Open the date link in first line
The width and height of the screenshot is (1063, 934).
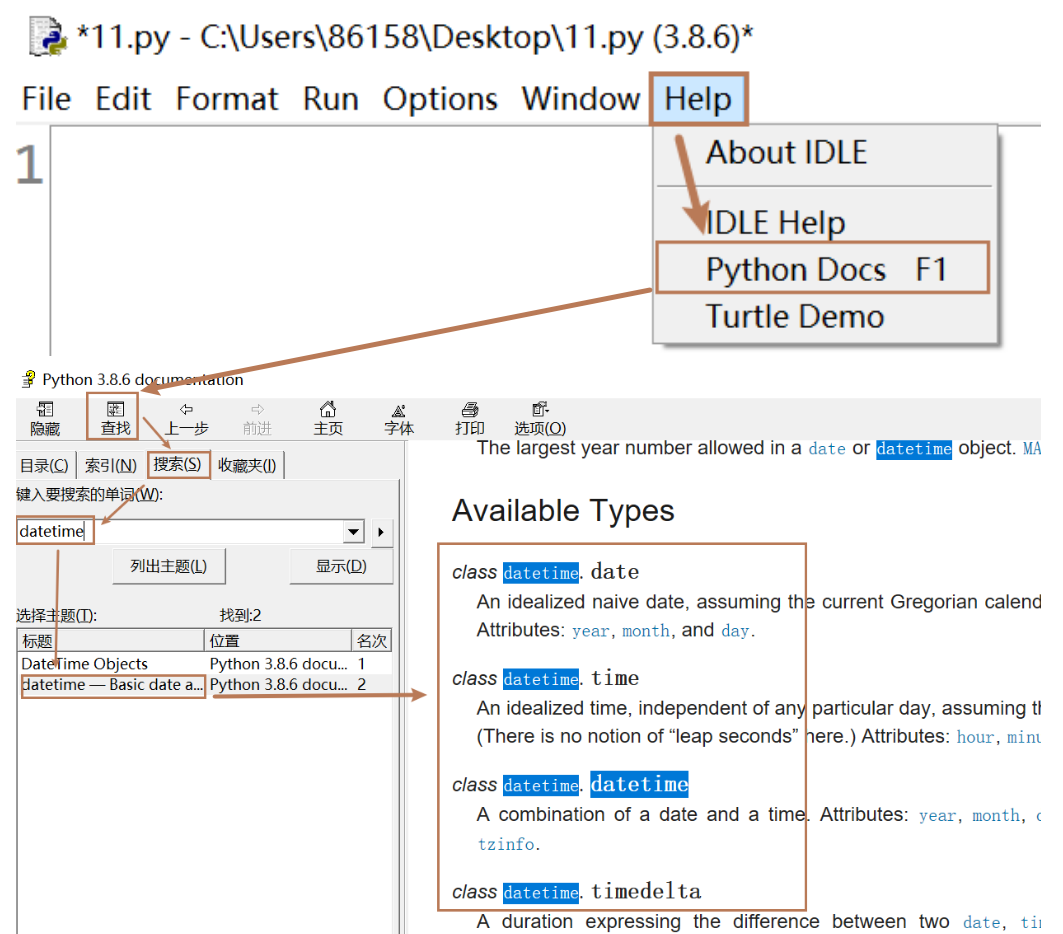click(827, 449)
